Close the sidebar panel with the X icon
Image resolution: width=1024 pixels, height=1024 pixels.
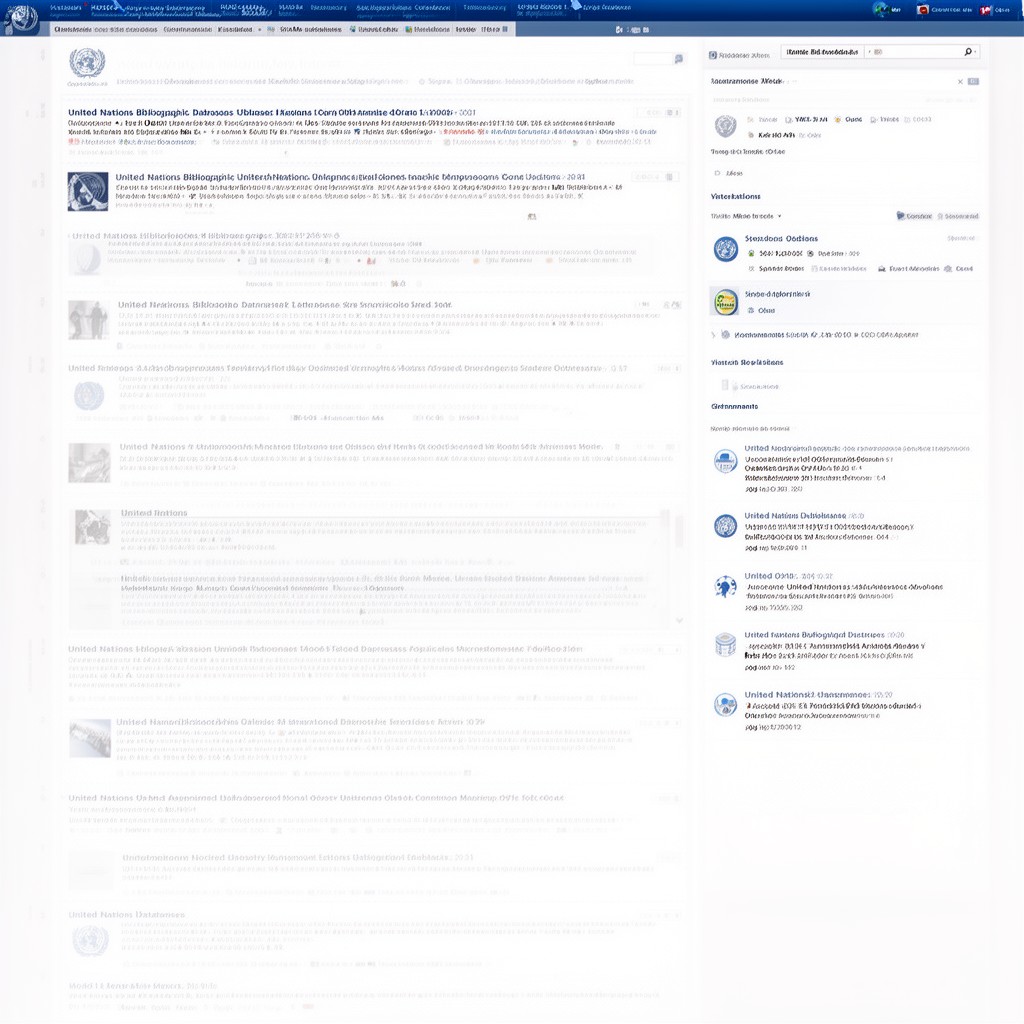[960, 82]
